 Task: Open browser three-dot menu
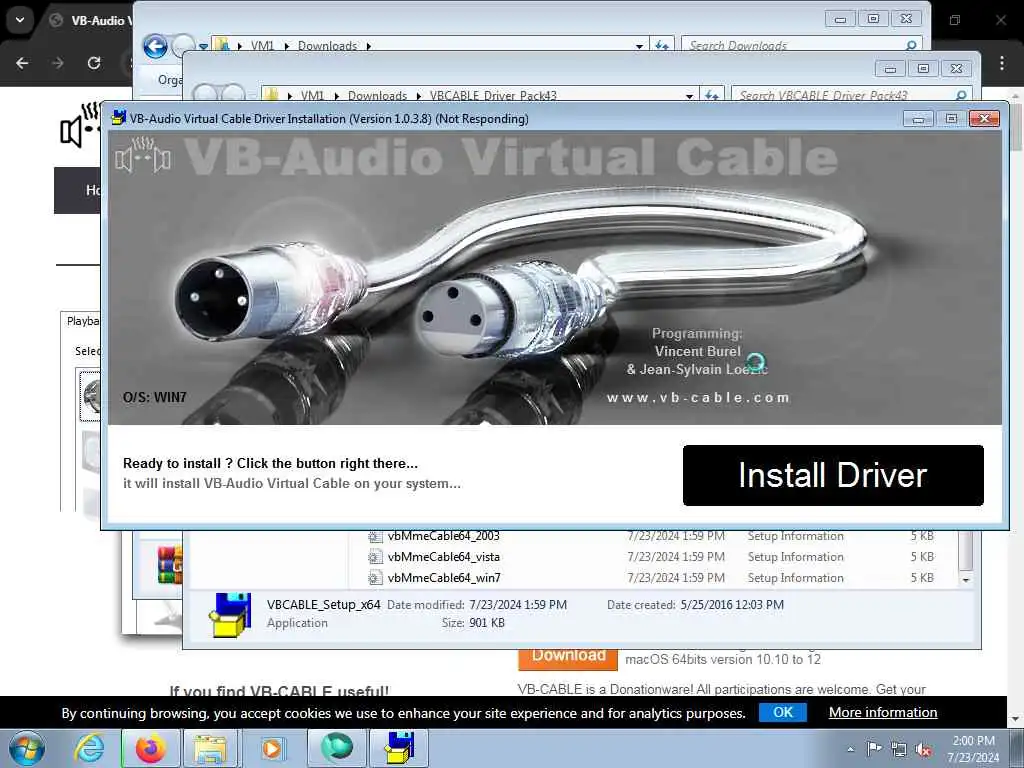pos(1002,63)
